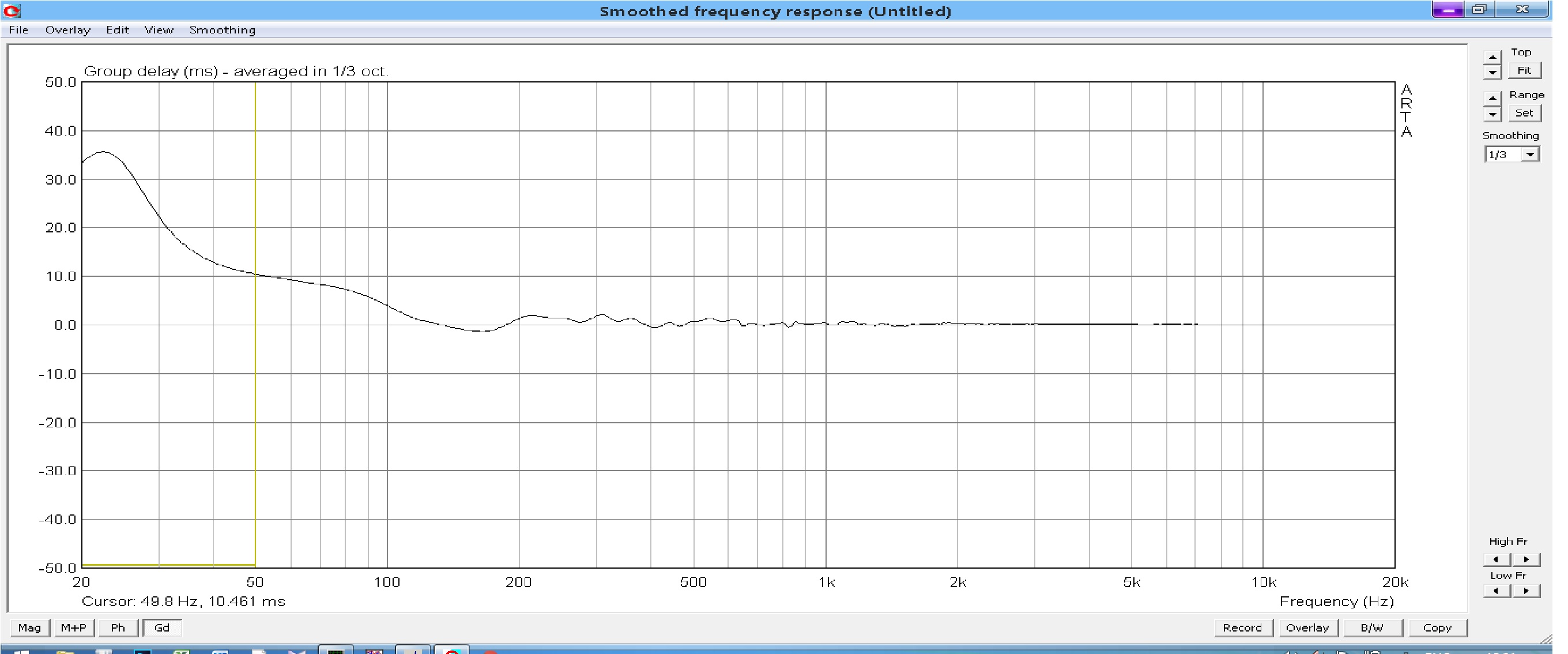
Task: Open the Overlay menu
Action: pos(67,30)
